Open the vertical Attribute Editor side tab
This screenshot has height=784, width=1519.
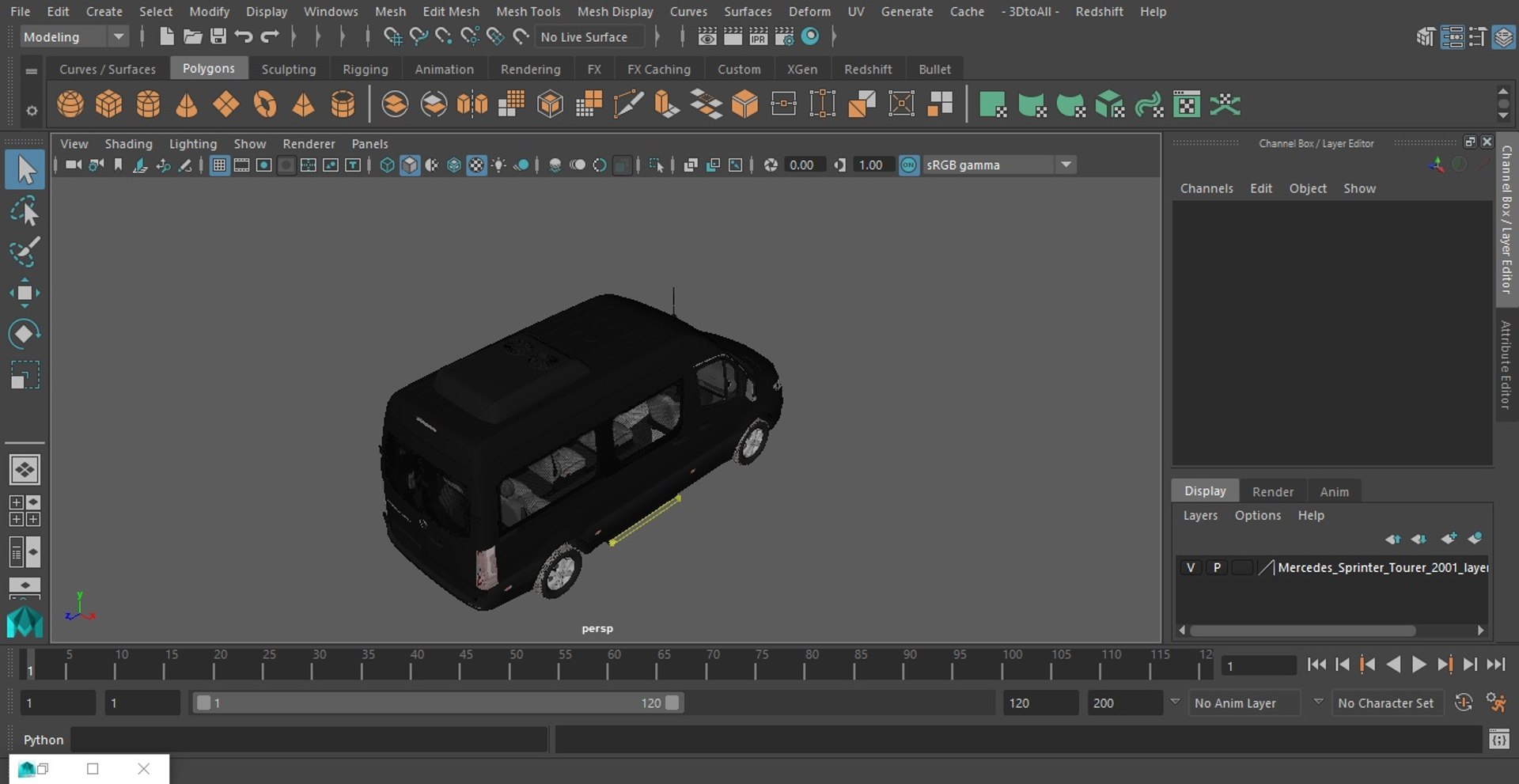pos(1506,365)
